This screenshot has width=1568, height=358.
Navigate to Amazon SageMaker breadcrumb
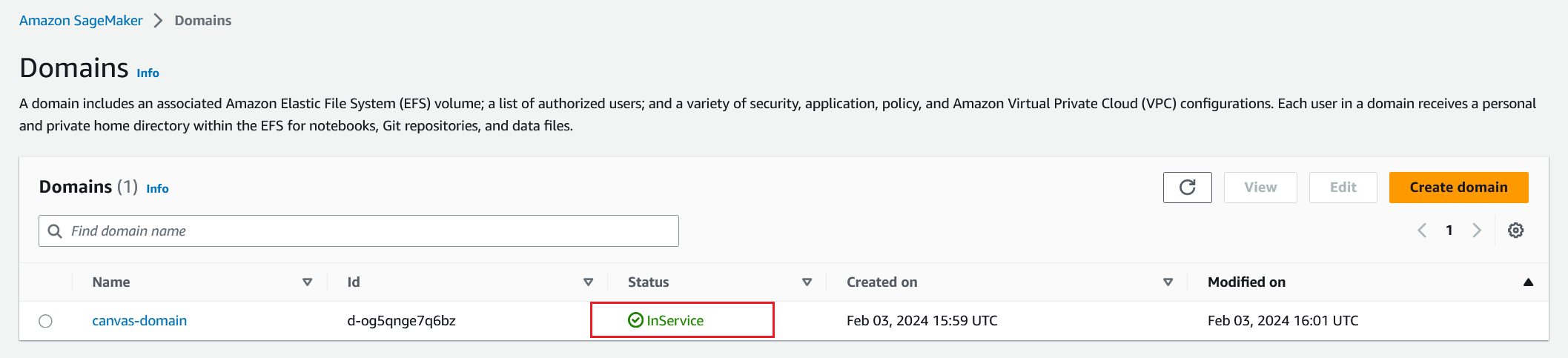(x=81, y=21)
